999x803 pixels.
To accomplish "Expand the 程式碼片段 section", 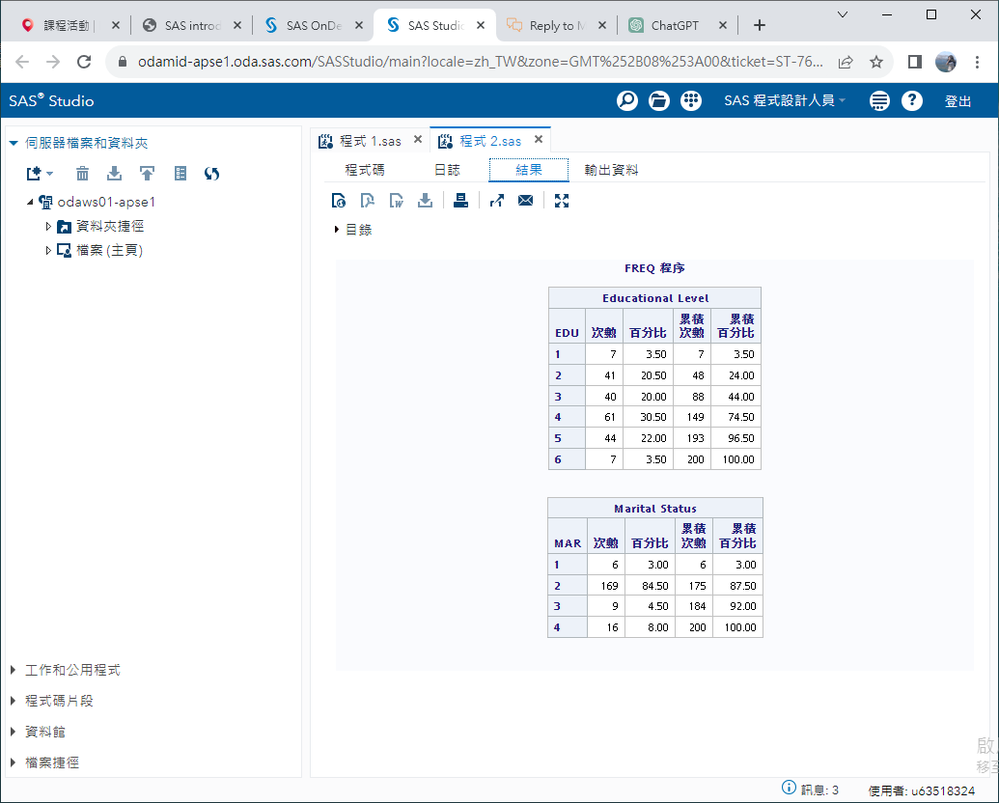I will click(13, 701).
